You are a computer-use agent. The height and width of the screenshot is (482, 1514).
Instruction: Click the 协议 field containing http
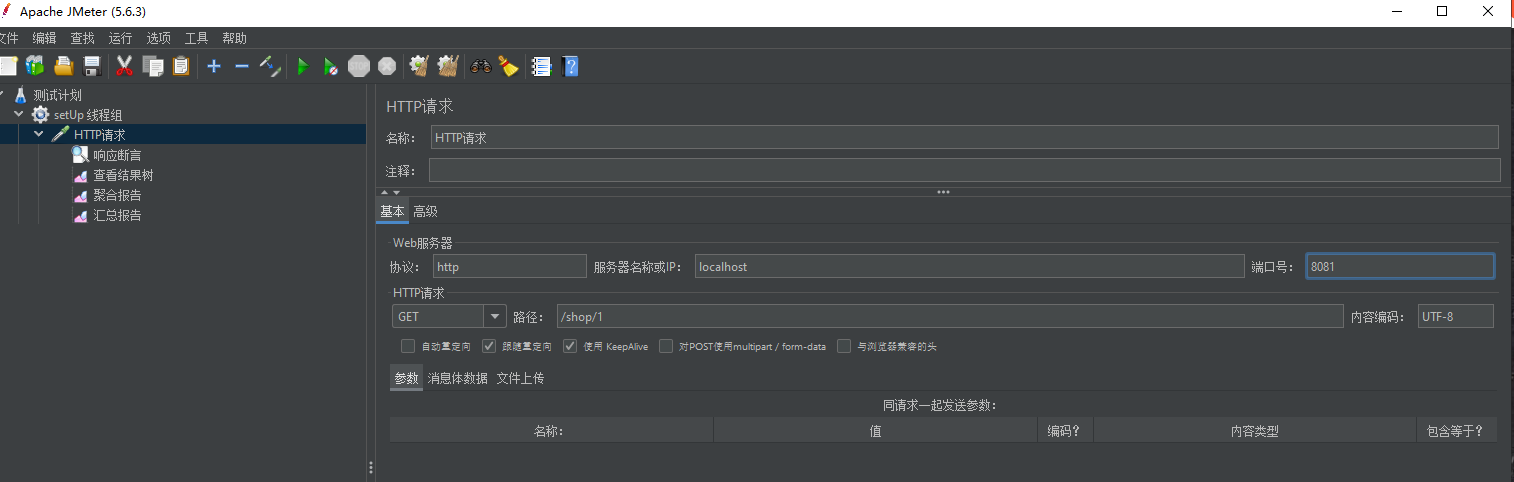tap(510, 266)
